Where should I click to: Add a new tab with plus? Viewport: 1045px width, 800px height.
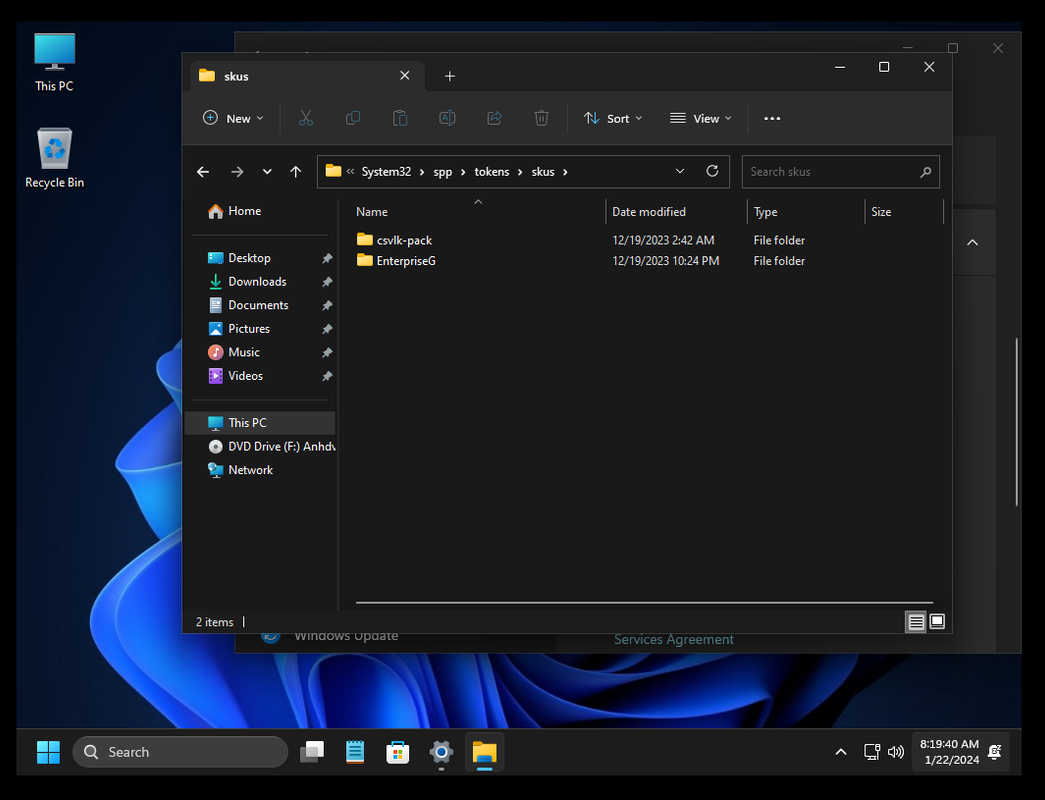pyautogui.click(x=450, y=76)
